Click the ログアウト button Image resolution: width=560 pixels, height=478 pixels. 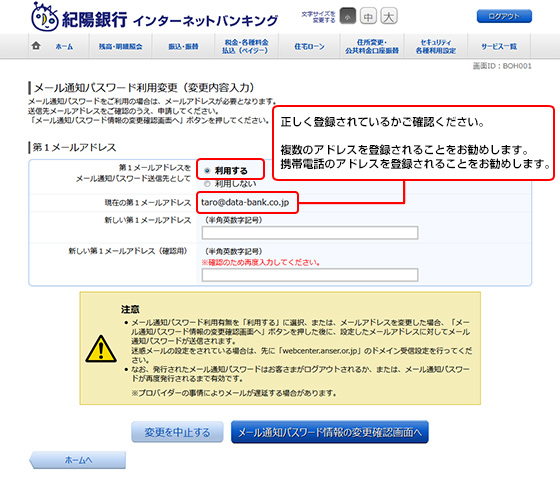pyautogui.click(x=504, y=16)
